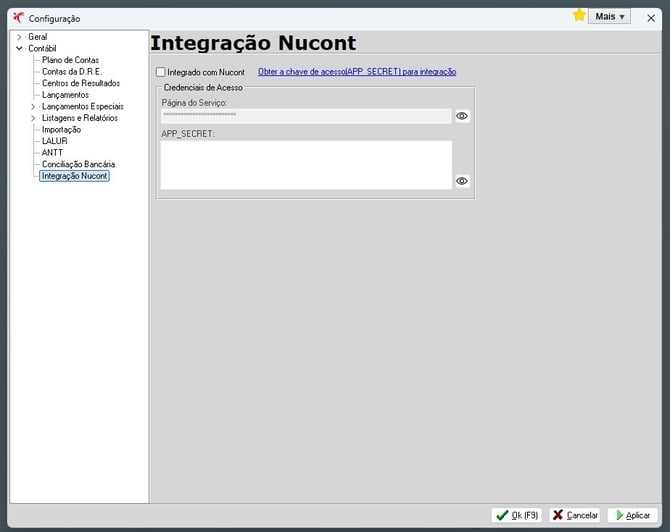The image size is (670, 532).
Task: Reveal the APP_SECRET value with eye icon
Action: (462, 181)
